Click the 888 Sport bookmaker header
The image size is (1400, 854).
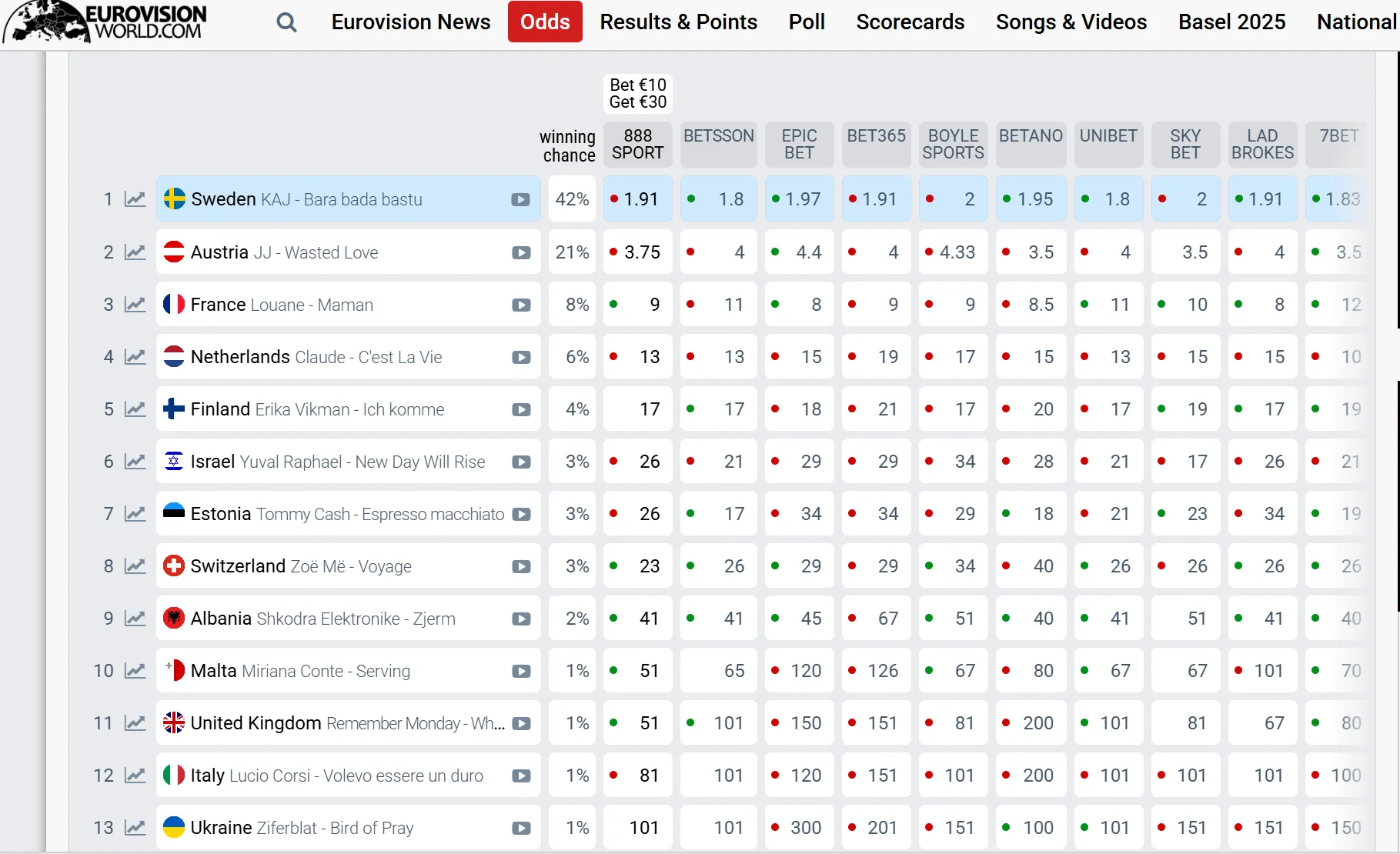(637, 145)
